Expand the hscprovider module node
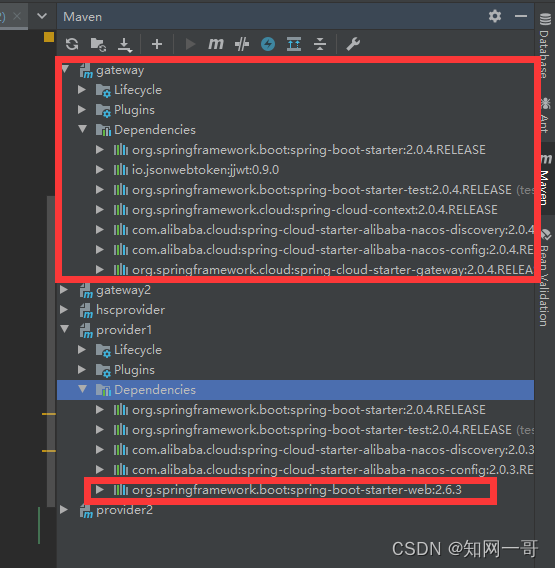This screenshot has height=568, width=555. point(64,309)
